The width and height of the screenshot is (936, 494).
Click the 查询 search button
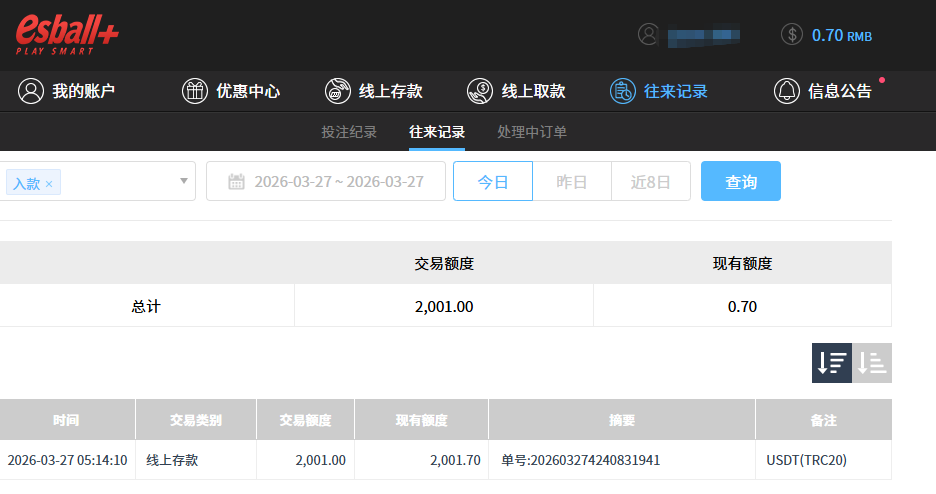coord(740,181)
